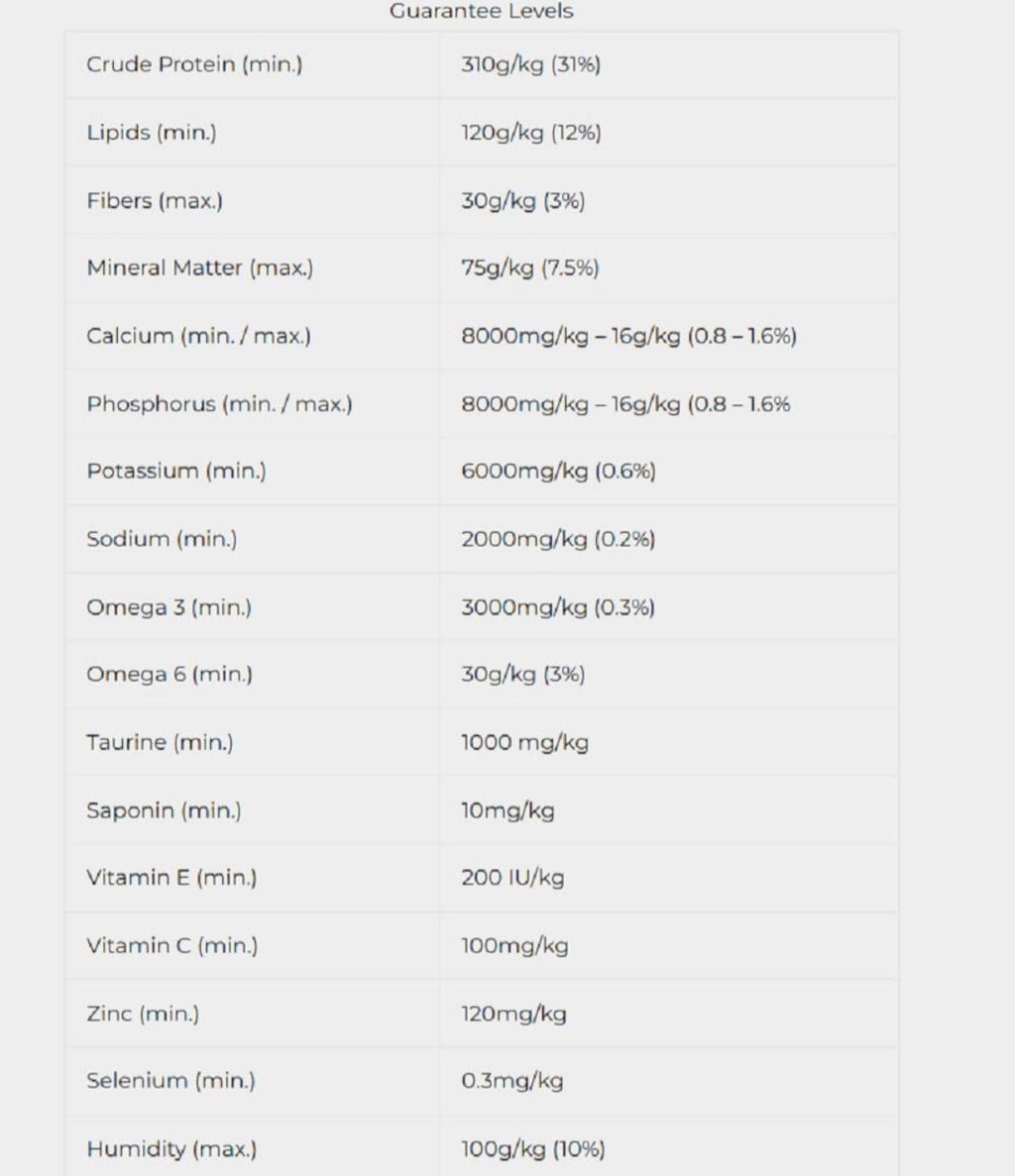Click the Saponin (min.) label
The height and width of the screenshot is (1176, 1015).
pos(165,810)
